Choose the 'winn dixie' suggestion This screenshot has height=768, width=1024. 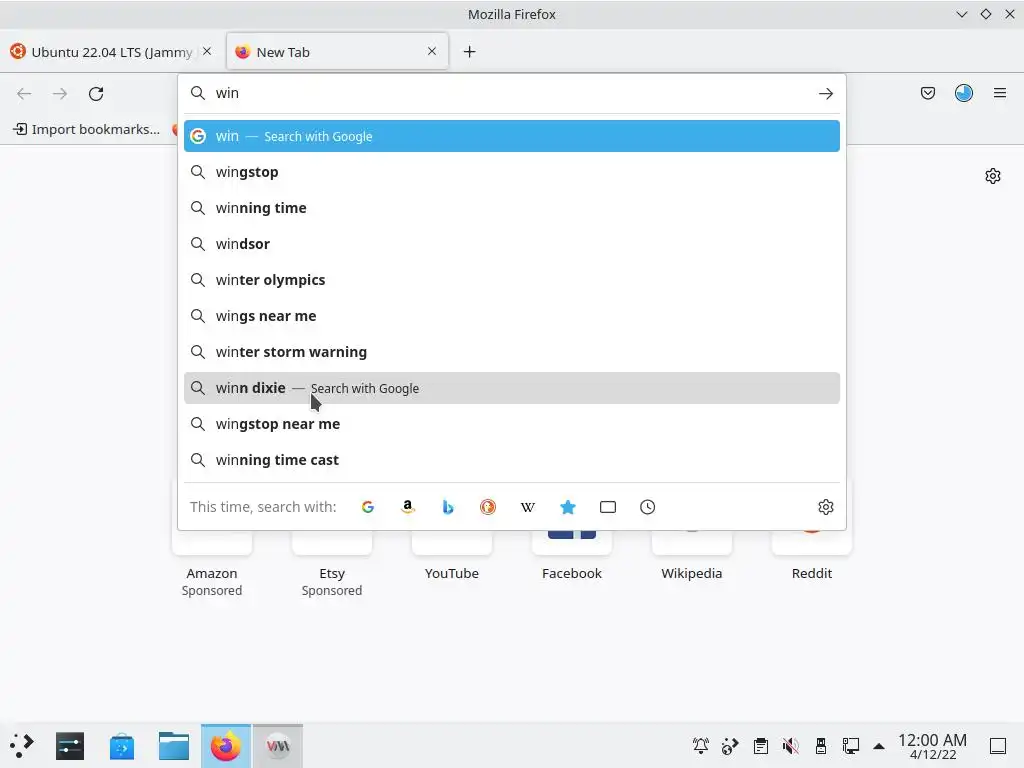coord(512,388)
